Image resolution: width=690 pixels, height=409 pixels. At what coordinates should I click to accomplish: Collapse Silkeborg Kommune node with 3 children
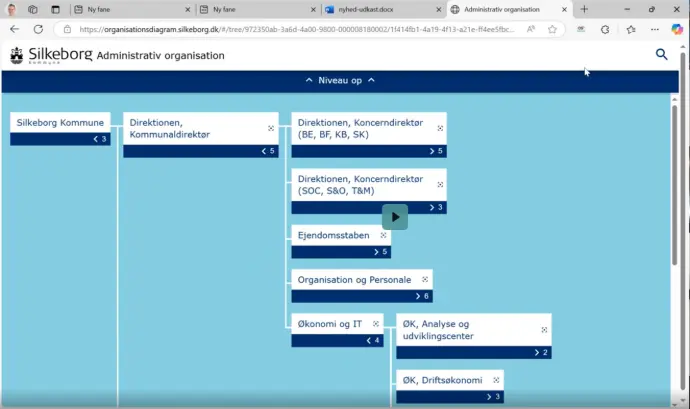(x=60, y=139)
